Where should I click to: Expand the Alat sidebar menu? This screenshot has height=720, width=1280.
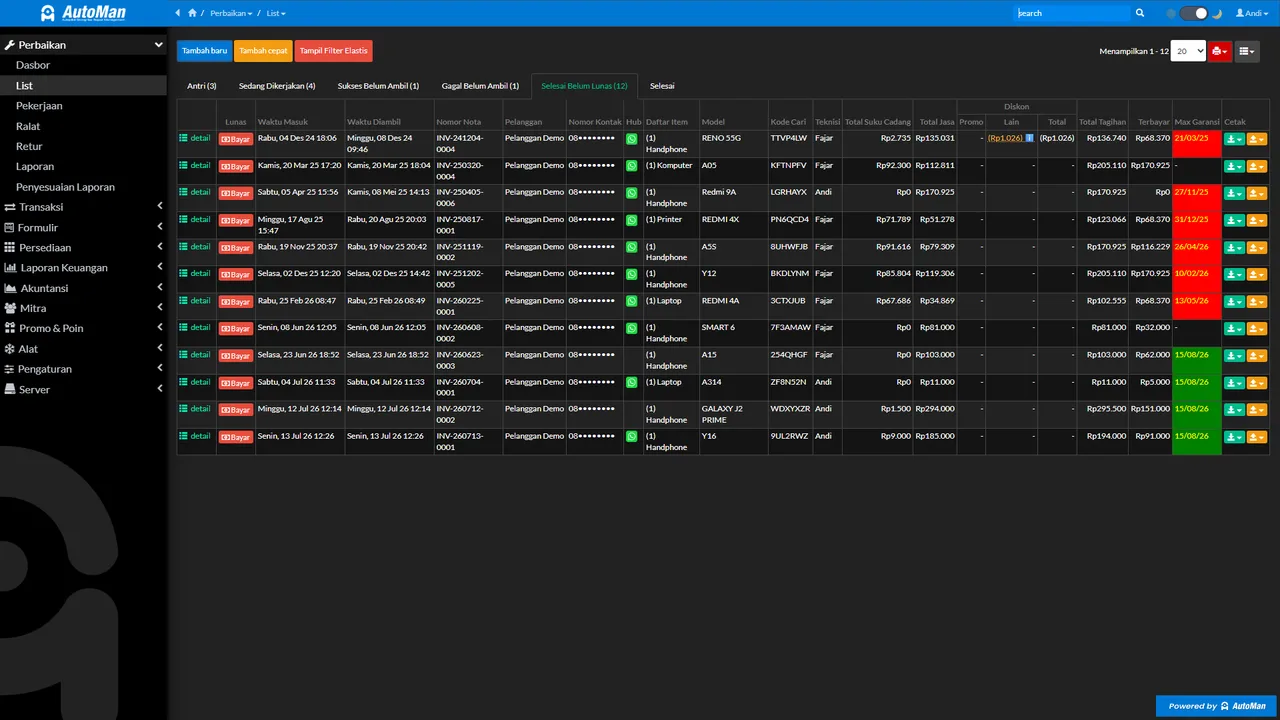(83, 349)
